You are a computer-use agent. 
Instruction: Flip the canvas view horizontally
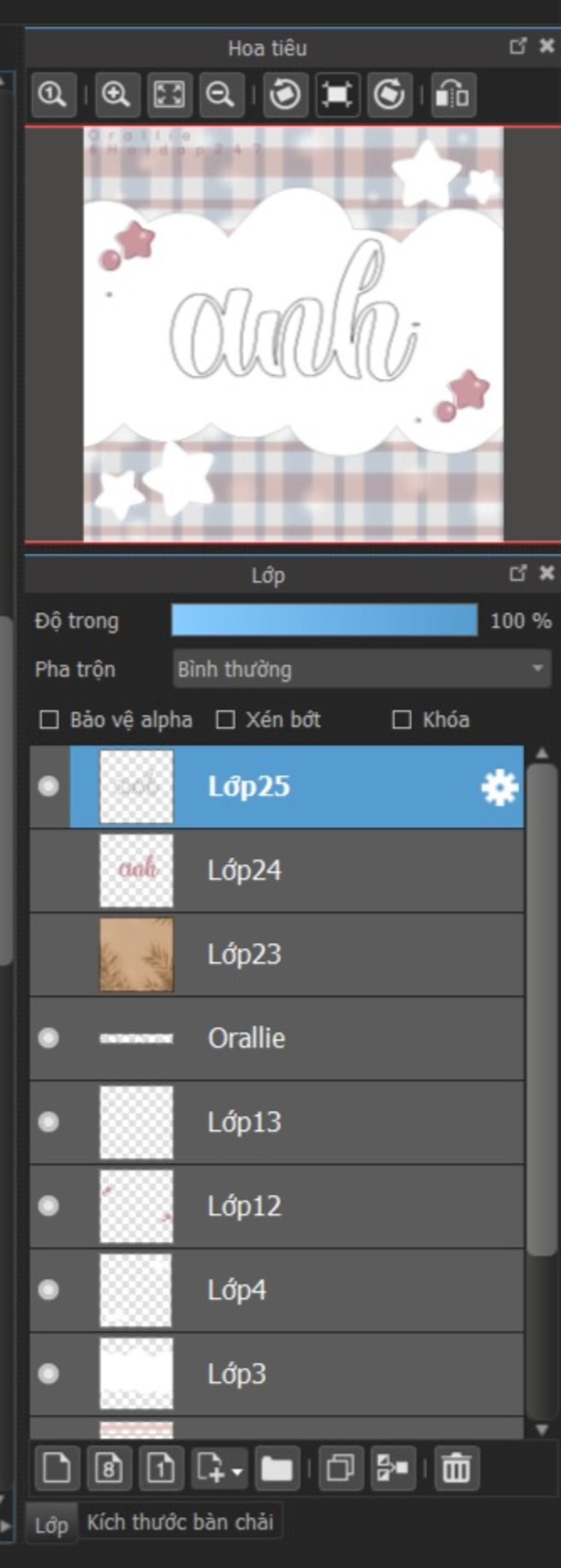[454, 94]
